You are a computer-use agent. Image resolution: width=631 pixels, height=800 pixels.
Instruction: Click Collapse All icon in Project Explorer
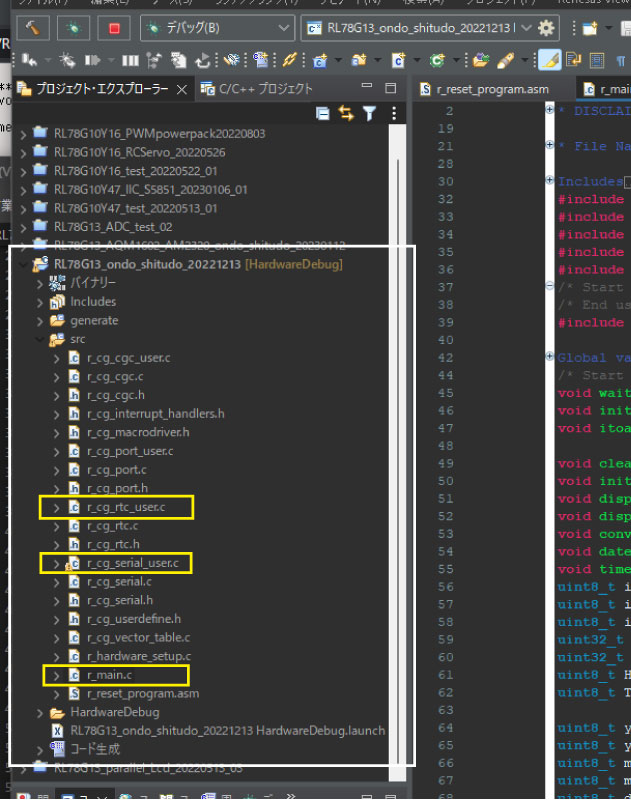coord(323,113)
